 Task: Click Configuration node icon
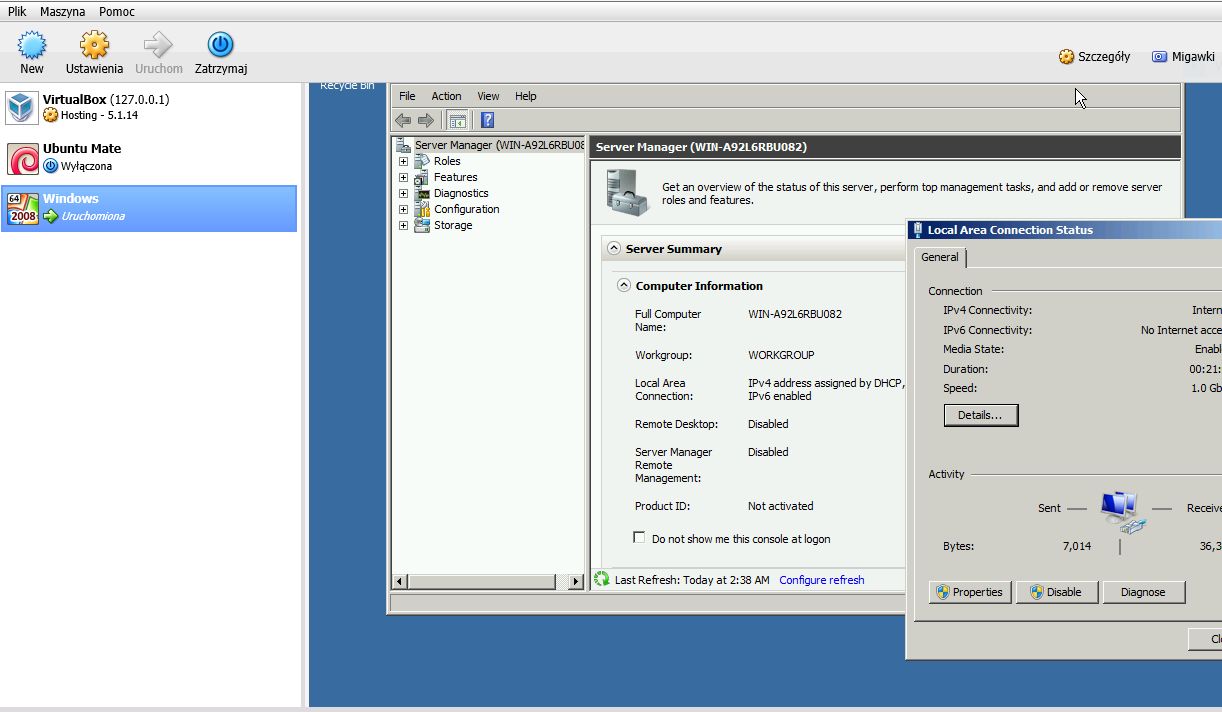click(x=422, y=209)
